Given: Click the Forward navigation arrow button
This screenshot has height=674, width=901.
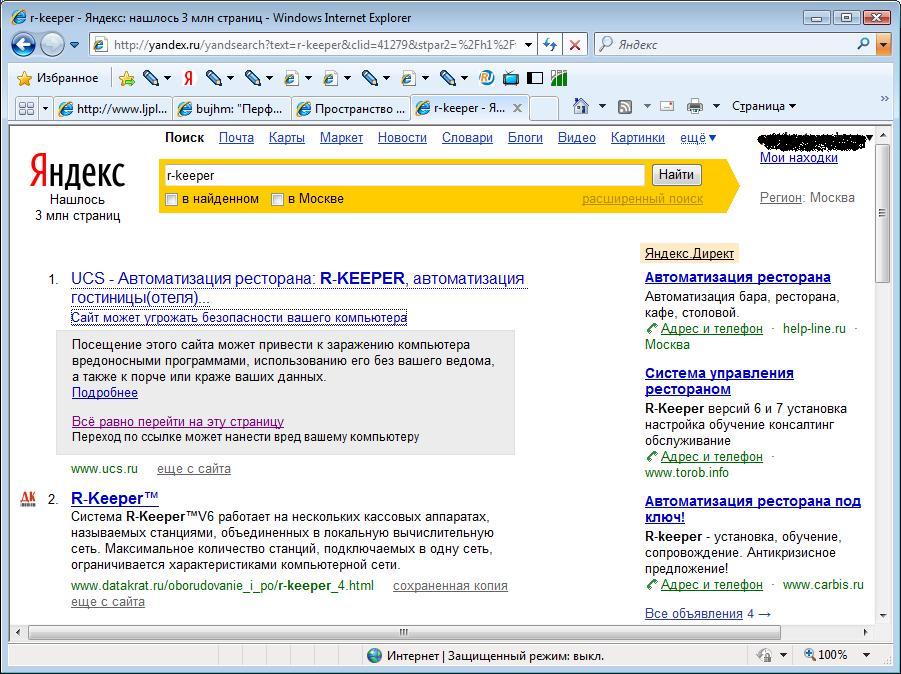Looking at the screenshot, I should point(52,44).
